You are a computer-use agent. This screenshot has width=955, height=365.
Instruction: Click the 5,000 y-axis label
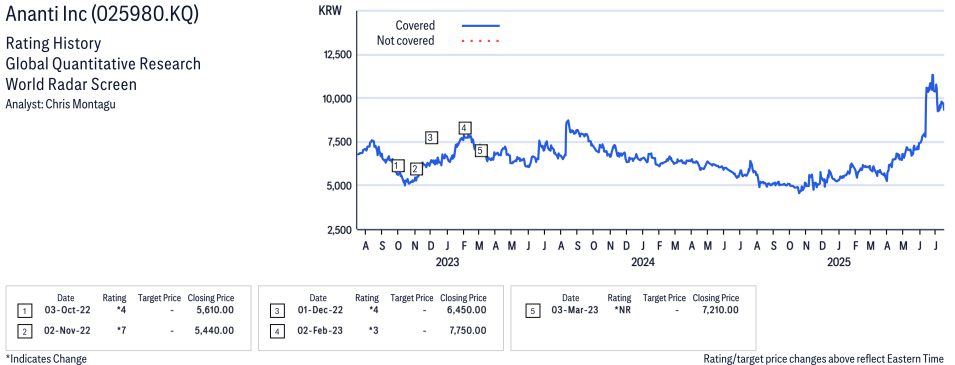[x=339, y=186]
